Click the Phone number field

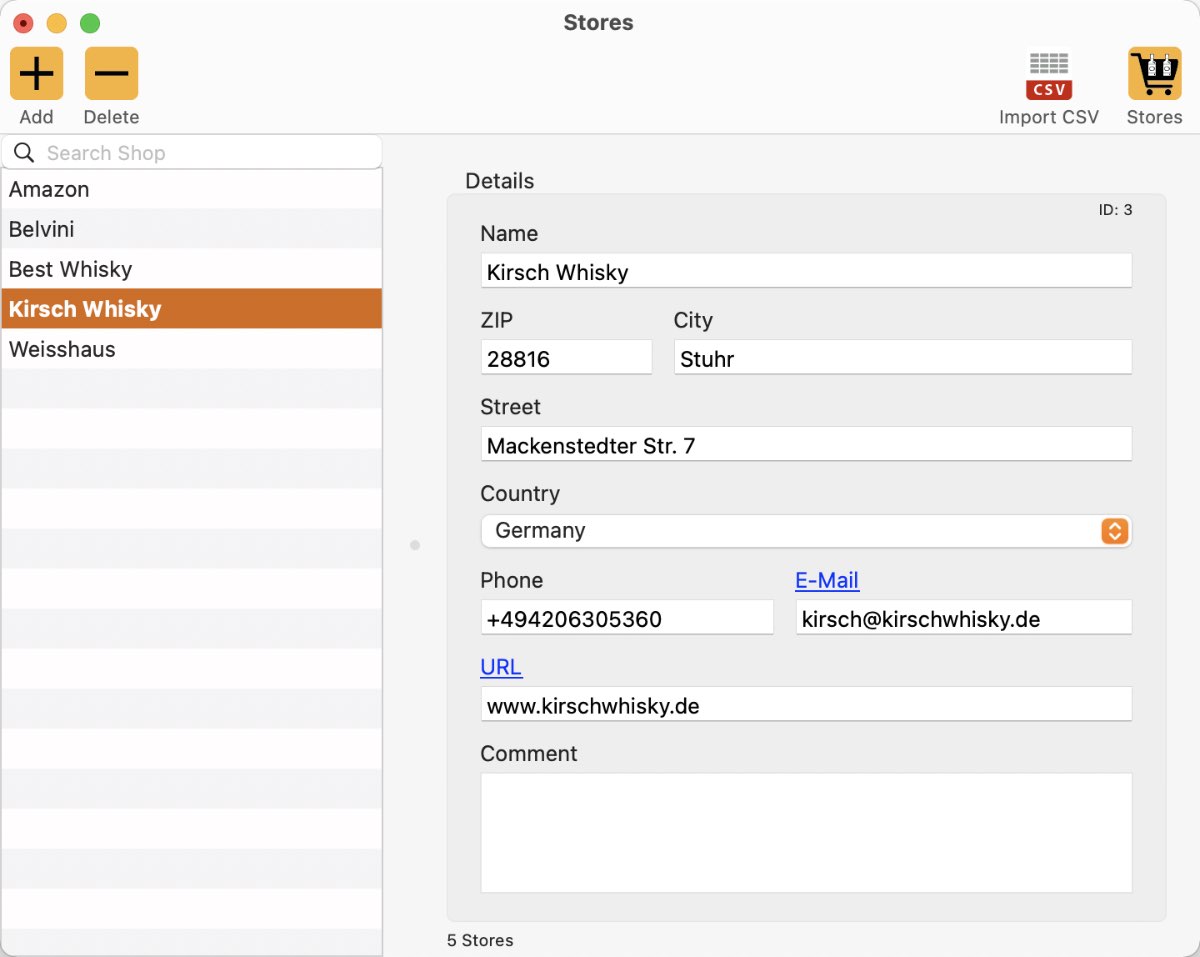(627, 618)
